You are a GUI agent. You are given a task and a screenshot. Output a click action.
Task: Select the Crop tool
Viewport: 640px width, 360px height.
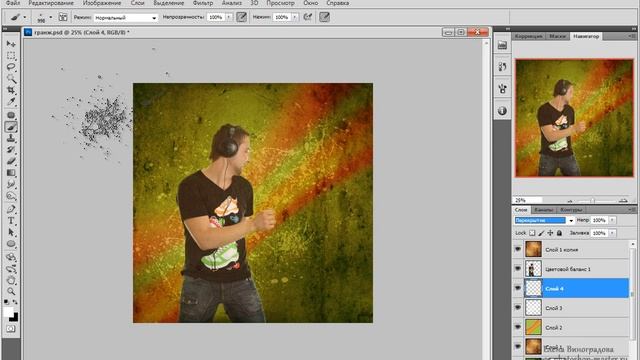(11, 90)
